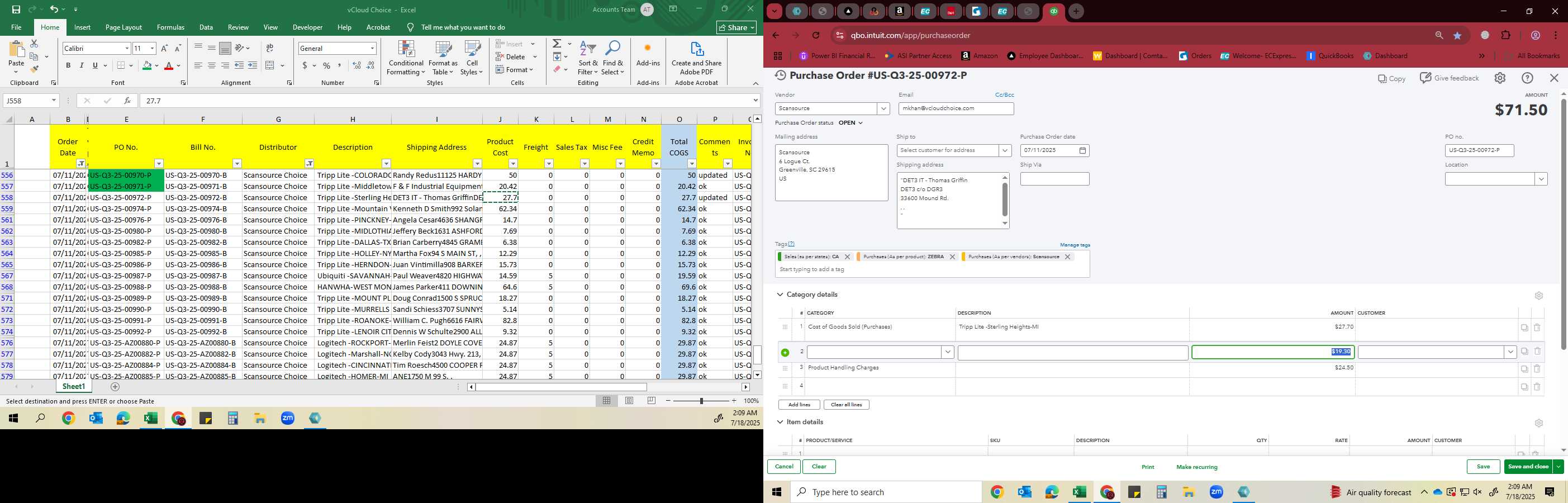Screen dimensions: 1568x503
Task: Open the Excel Name Box dropdown
Action: [x=54, y=101]
